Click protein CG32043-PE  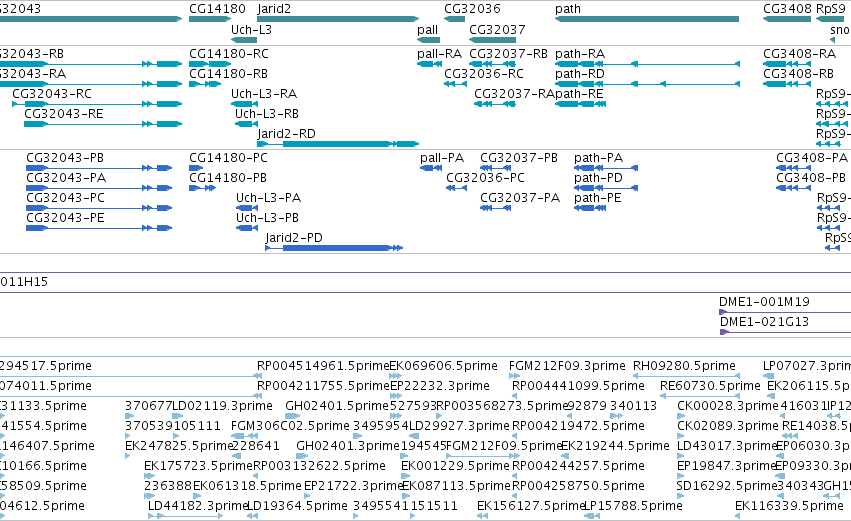coord(65,218)
